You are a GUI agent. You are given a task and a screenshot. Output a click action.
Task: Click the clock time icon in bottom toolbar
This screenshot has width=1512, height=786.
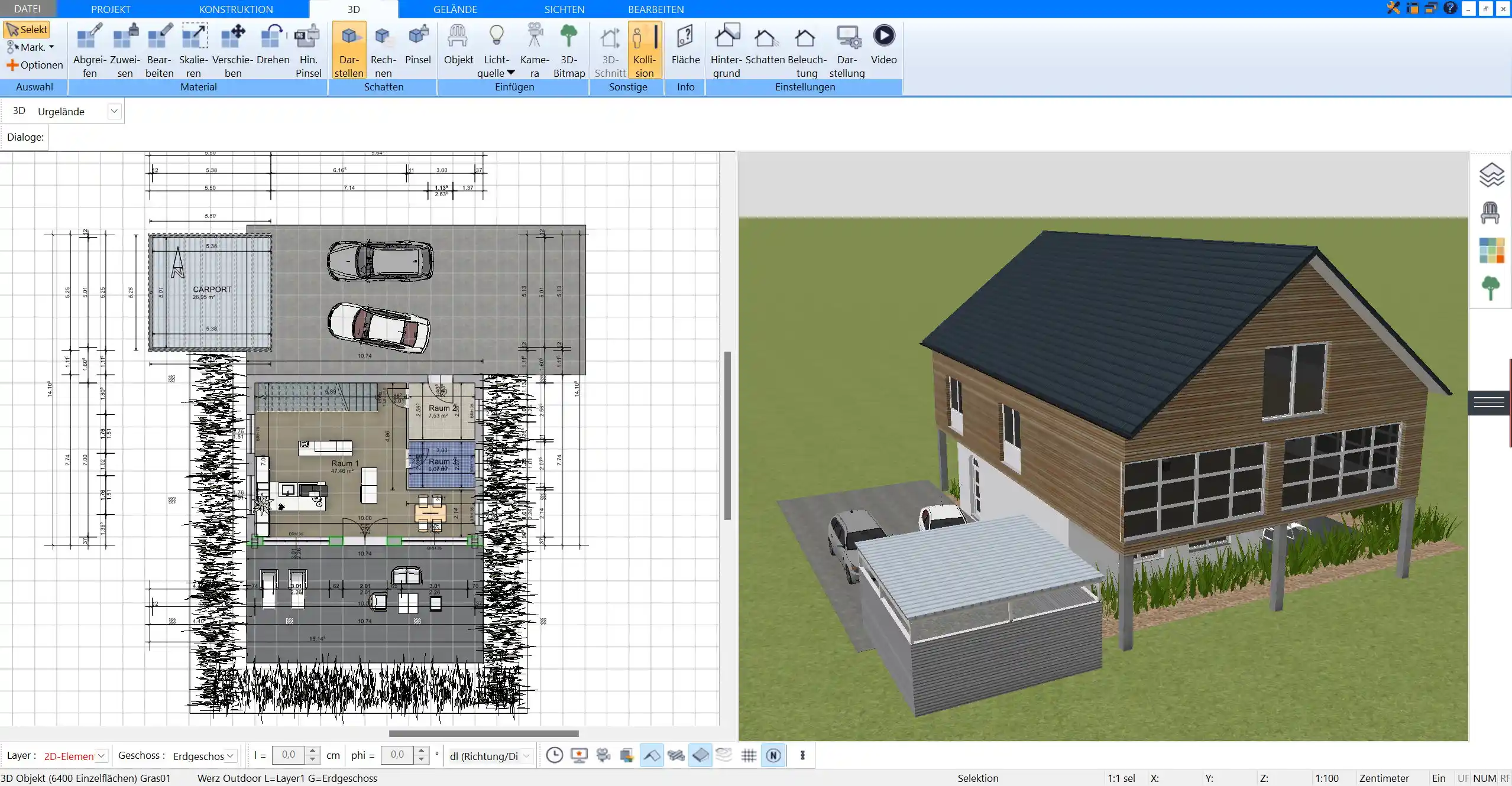coord(554,755)
